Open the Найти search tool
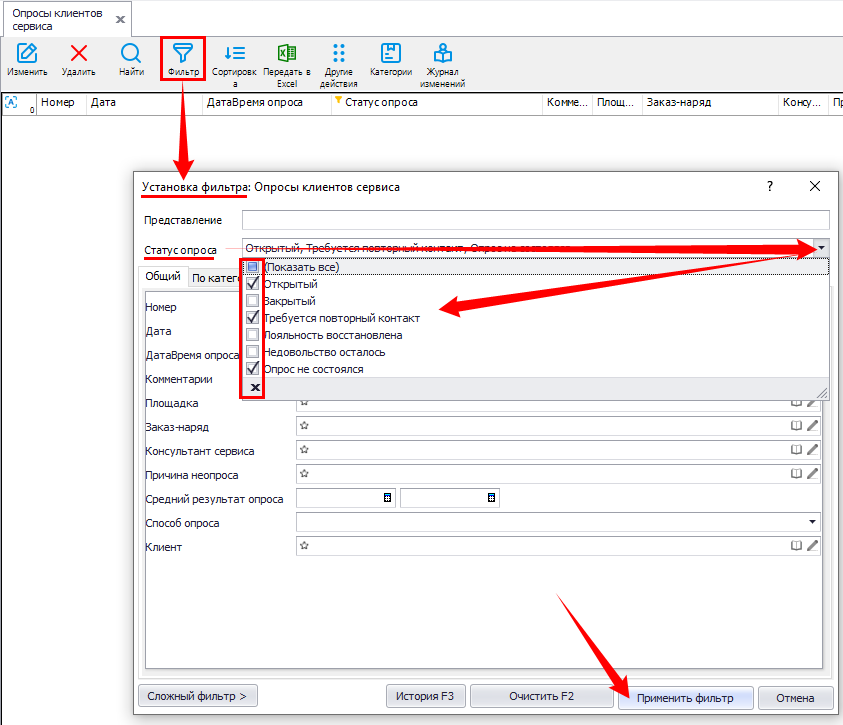This screenshot has width=843, height=725. point(130,55)
